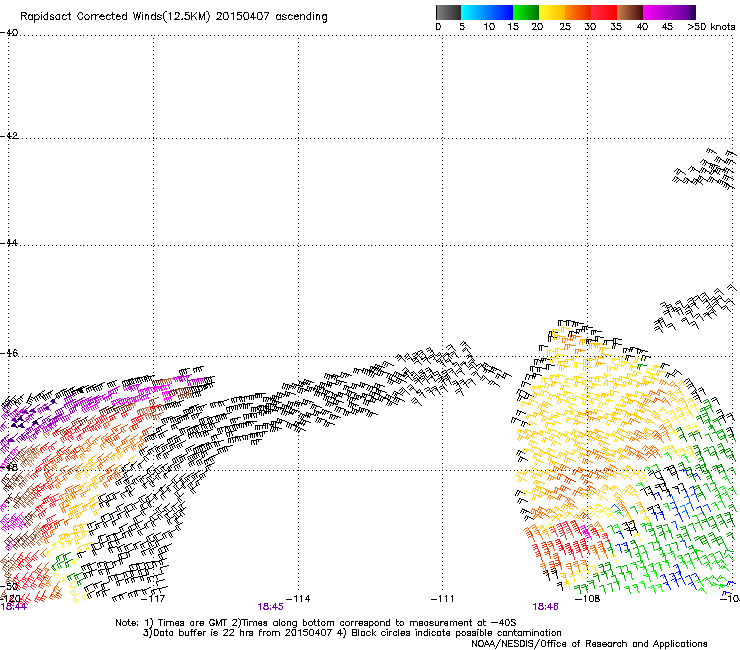Click the 18:46 swath time label
Screen dimensions: 740x650
coord(546,607)
